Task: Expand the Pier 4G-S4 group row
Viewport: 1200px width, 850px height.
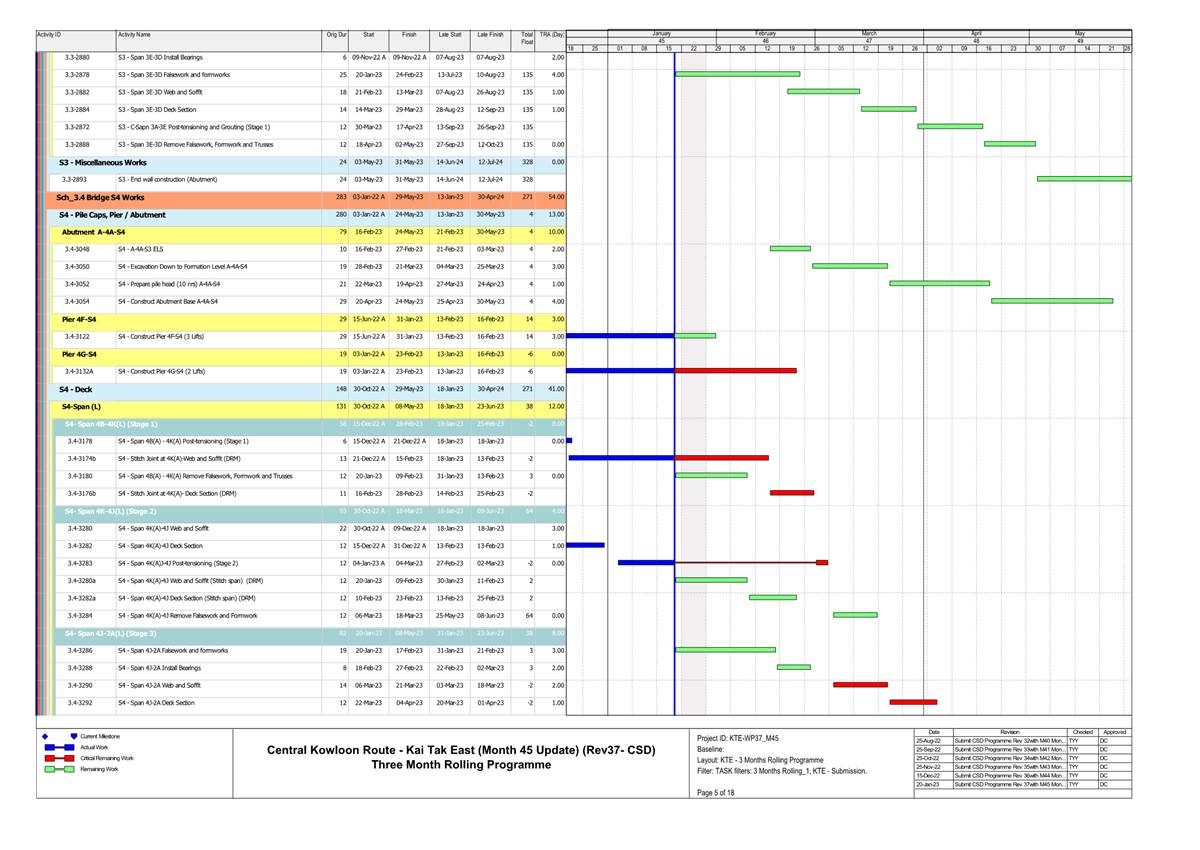Action: pyautogui.click(x=79, y=354)
